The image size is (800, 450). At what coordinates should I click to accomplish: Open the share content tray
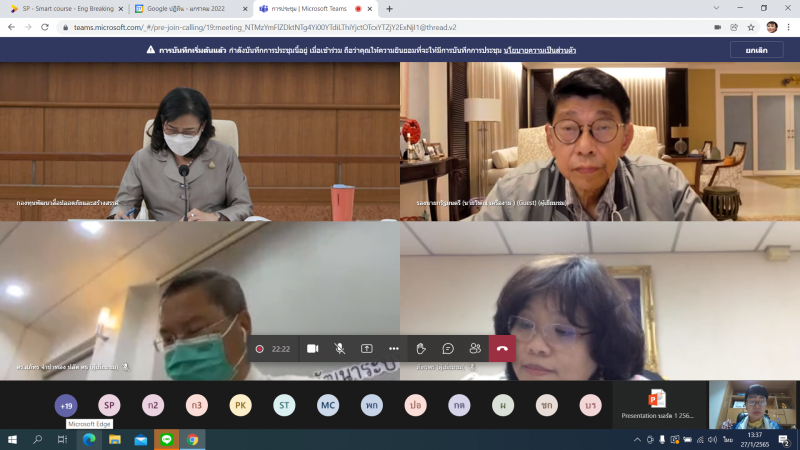click(x=366, y=348)
